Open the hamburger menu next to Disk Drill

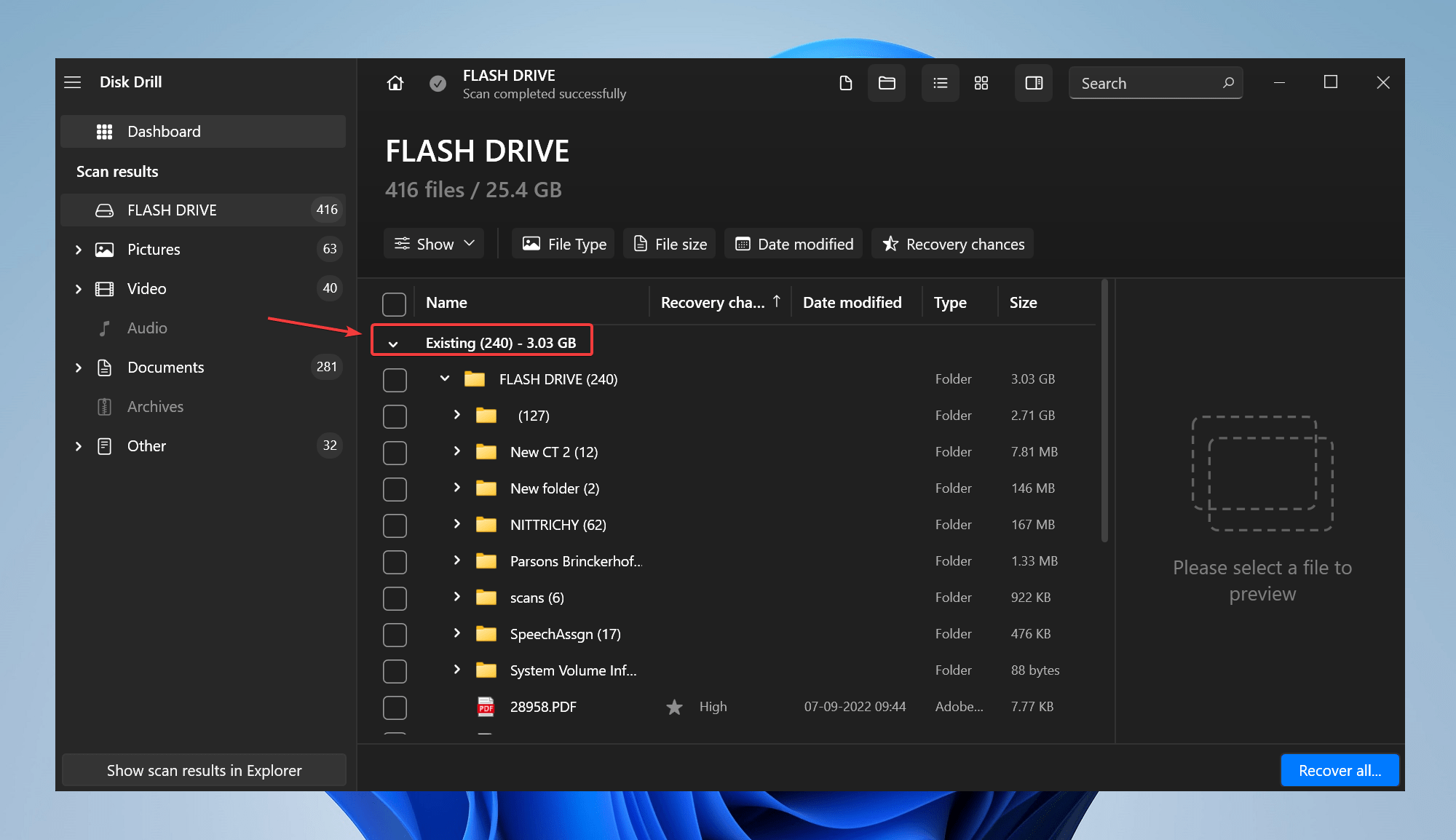pos(73,82)
